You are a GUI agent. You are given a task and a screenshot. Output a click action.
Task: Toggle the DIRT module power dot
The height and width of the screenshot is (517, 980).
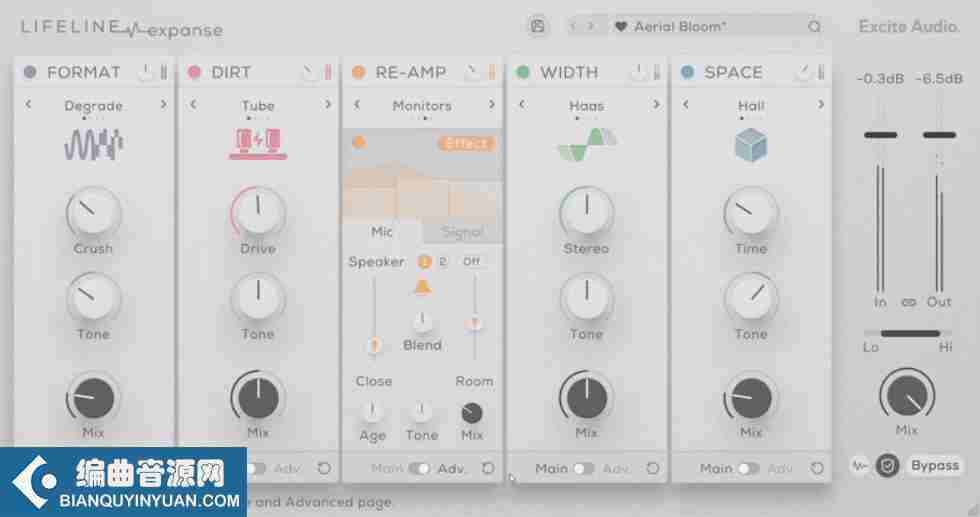tap(194, 73)
